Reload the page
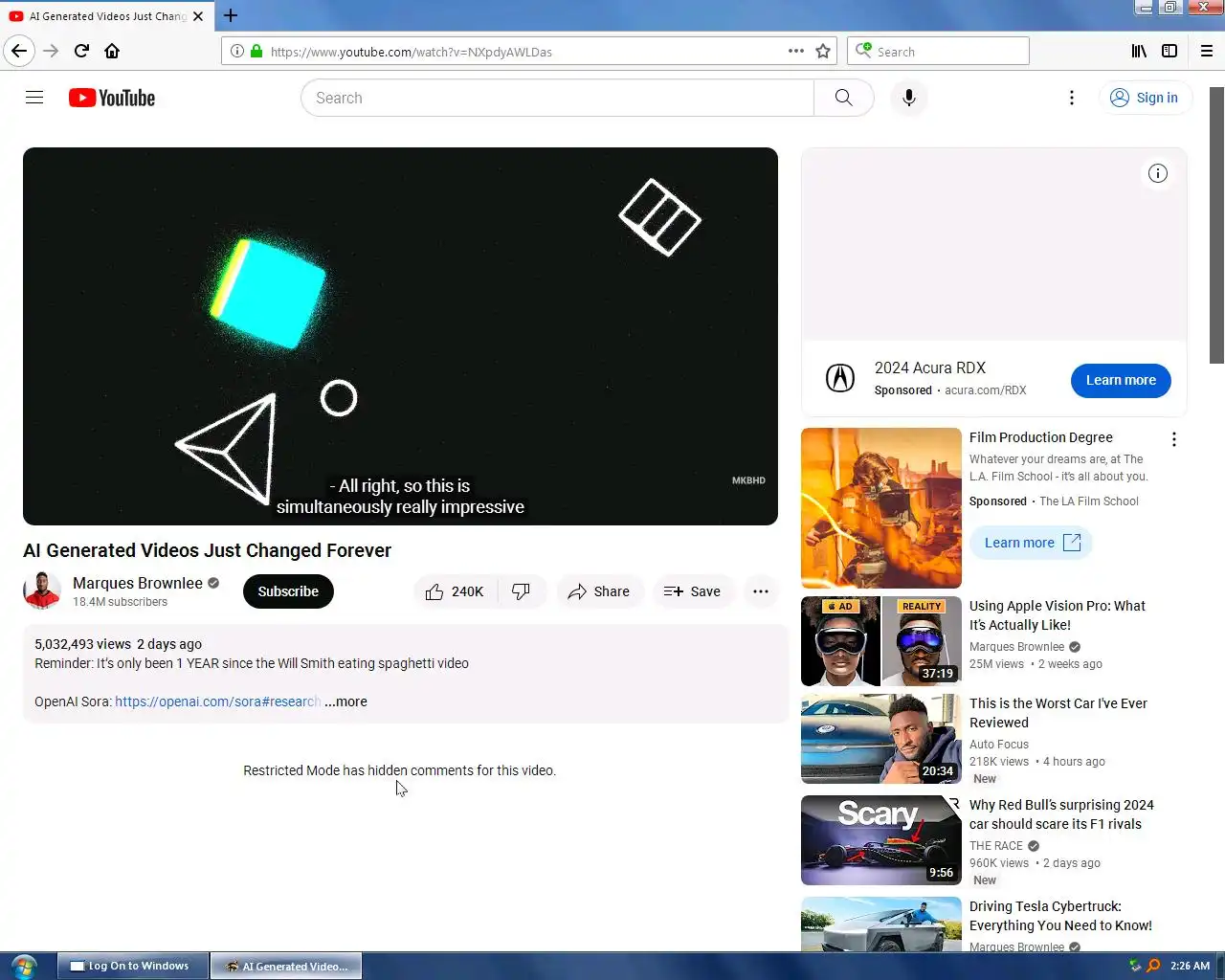Image resolution: width=1225 pixels, height=980 pixels. tap(81, 51)
